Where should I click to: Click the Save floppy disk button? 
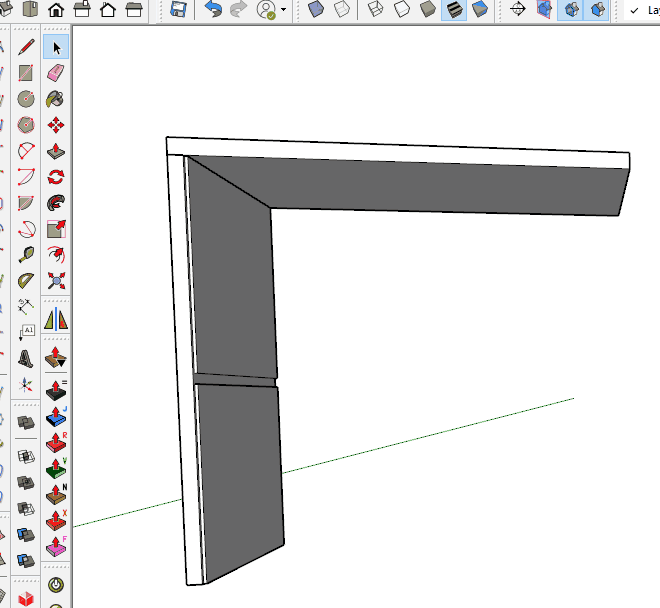(178, 10)
